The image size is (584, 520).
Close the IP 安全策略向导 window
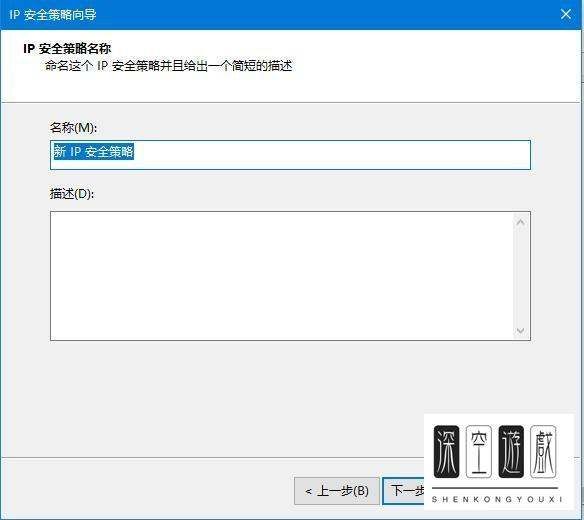pyautogui.click(x=566, y=15)
